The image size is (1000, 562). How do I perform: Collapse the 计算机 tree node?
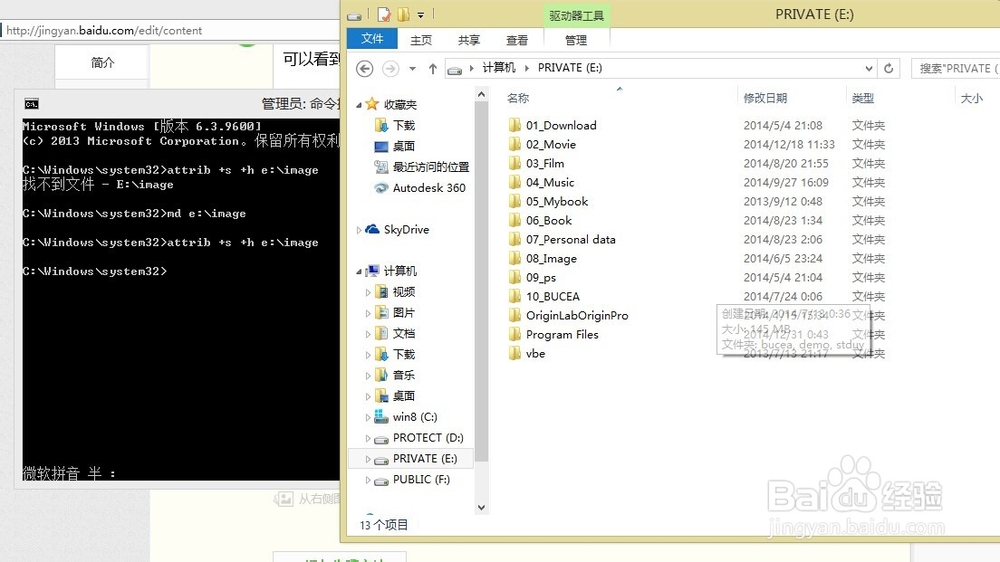point(358,271)
